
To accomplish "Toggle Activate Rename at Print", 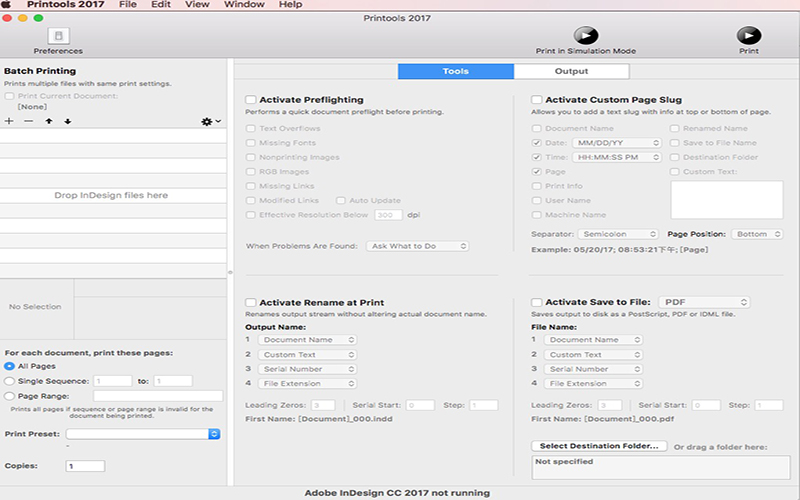I will [x=251, y=303].
